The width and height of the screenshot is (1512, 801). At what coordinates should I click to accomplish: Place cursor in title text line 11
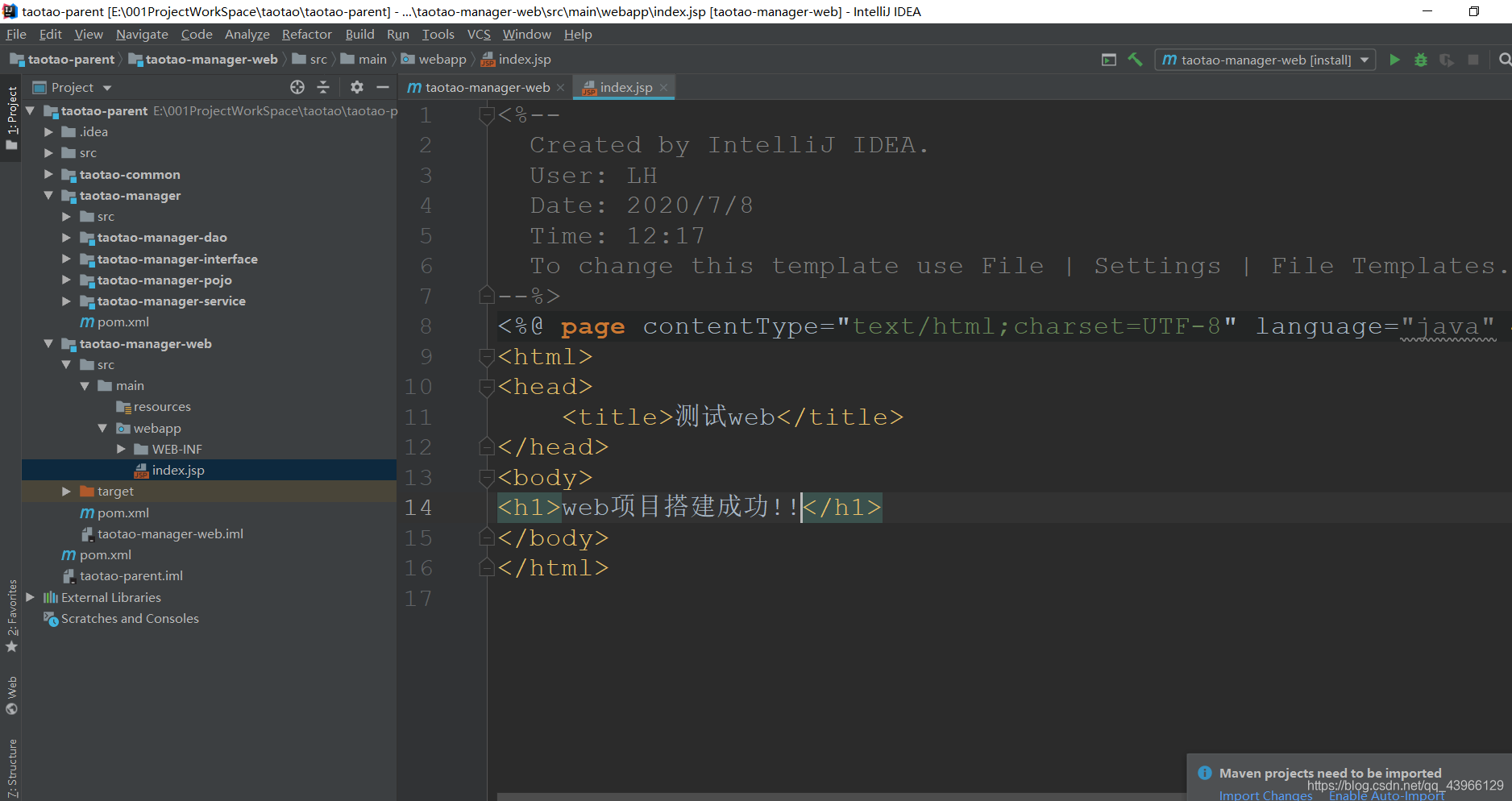pos(725,417)
